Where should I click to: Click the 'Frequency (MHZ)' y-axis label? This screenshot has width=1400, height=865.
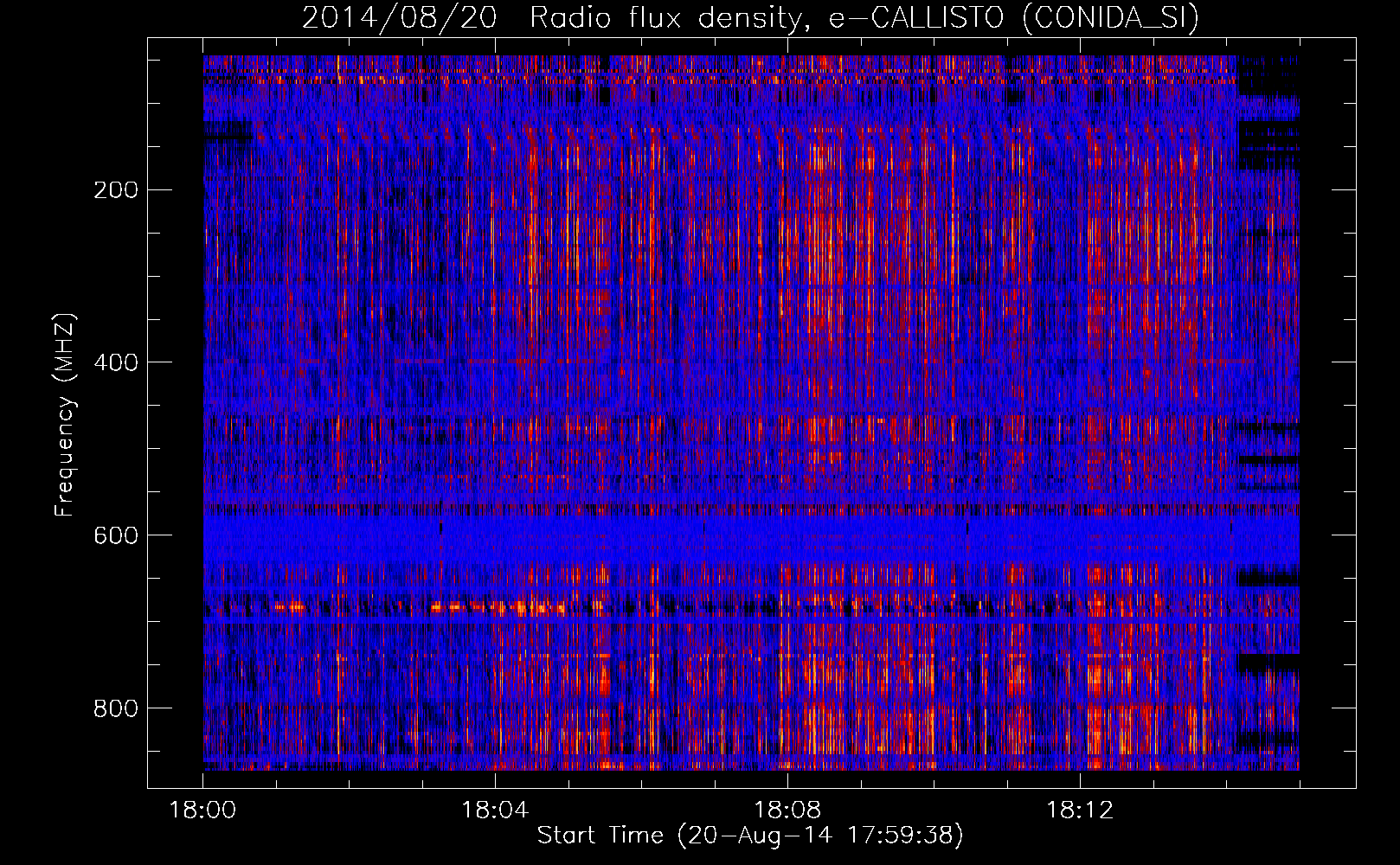[65, 414]
